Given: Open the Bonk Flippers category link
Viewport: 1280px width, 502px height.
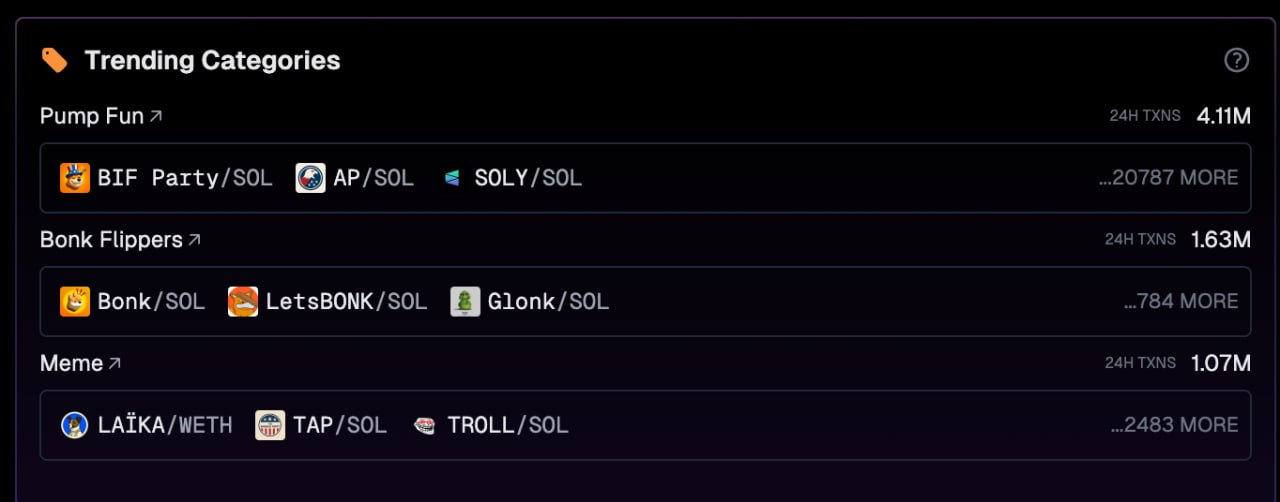Looking at the screenshot, I should click(121, 240).
